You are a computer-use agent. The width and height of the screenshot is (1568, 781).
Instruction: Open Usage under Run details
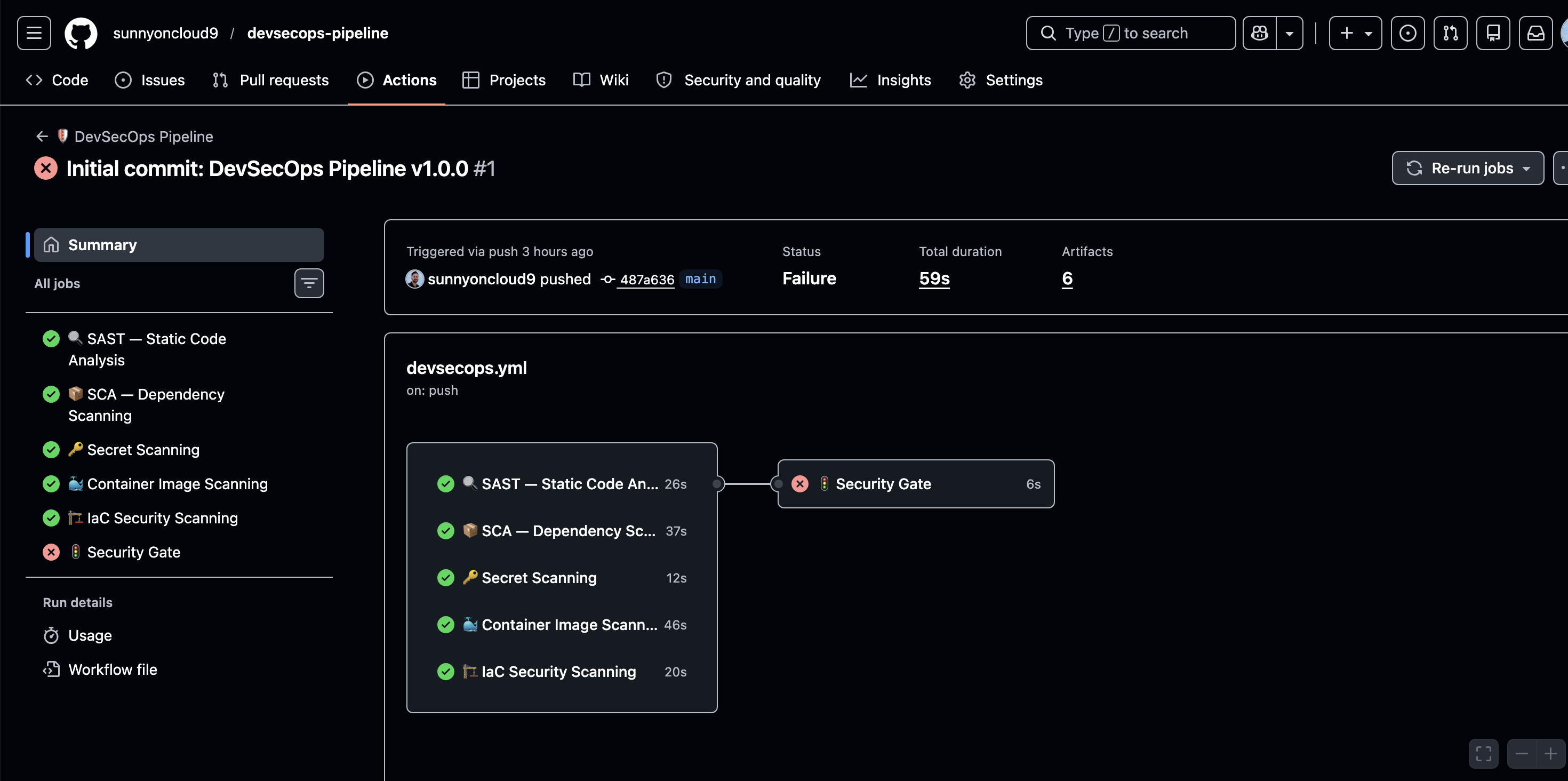(x=179, y=635)
